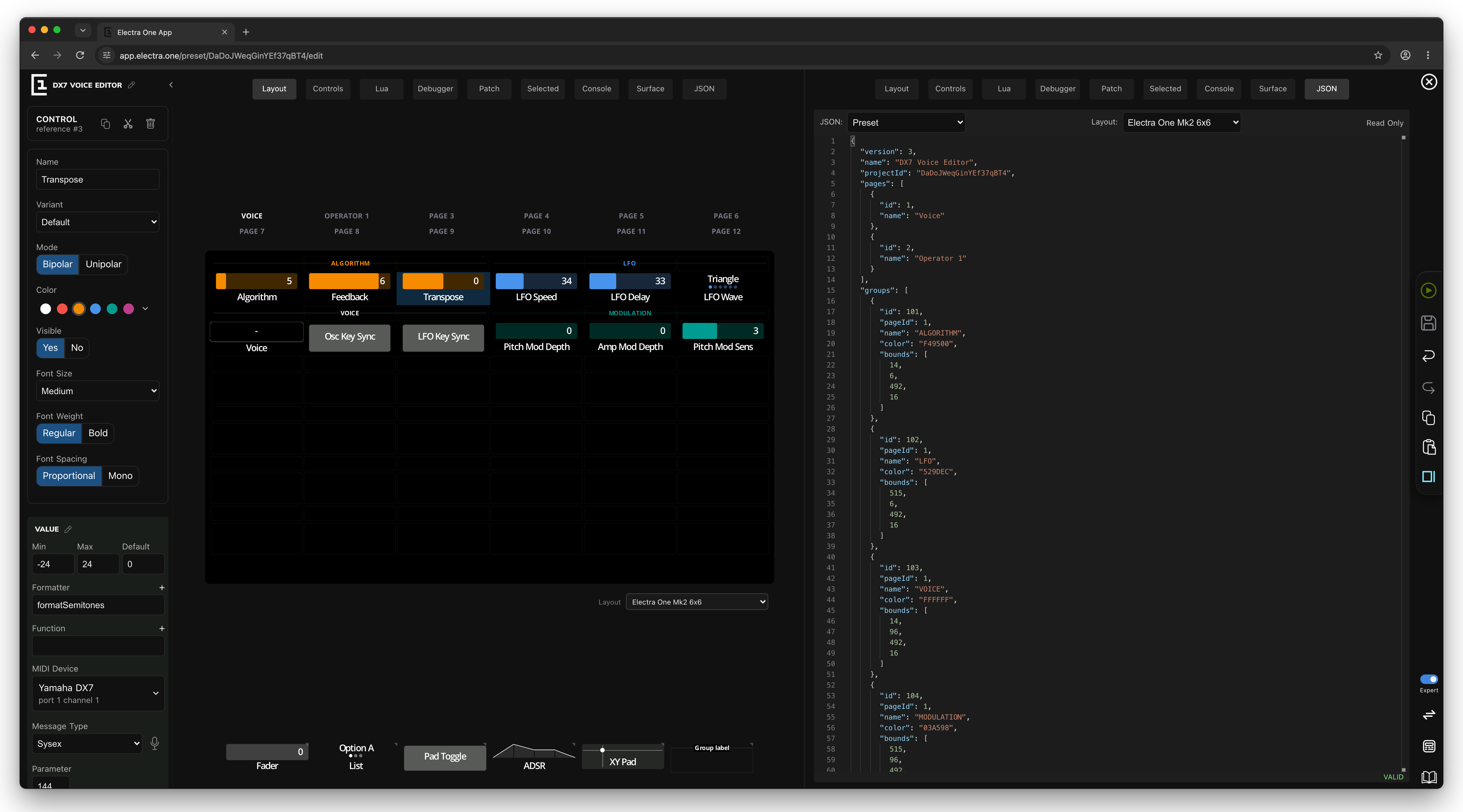Open the MIDI Device Yamaha DX7 dropdown
The image size is (1463, 812).
pos(98,693)
